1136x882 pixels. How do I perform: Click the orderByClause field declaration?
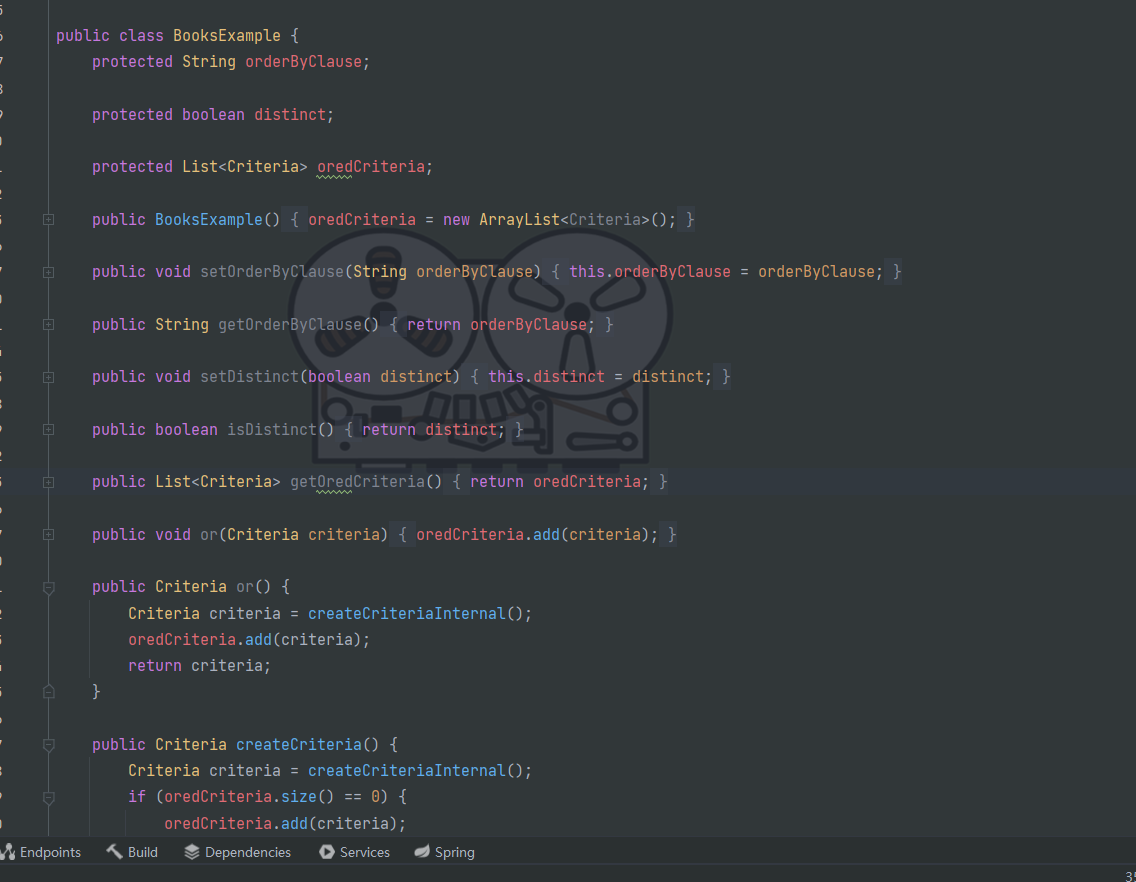303,62
